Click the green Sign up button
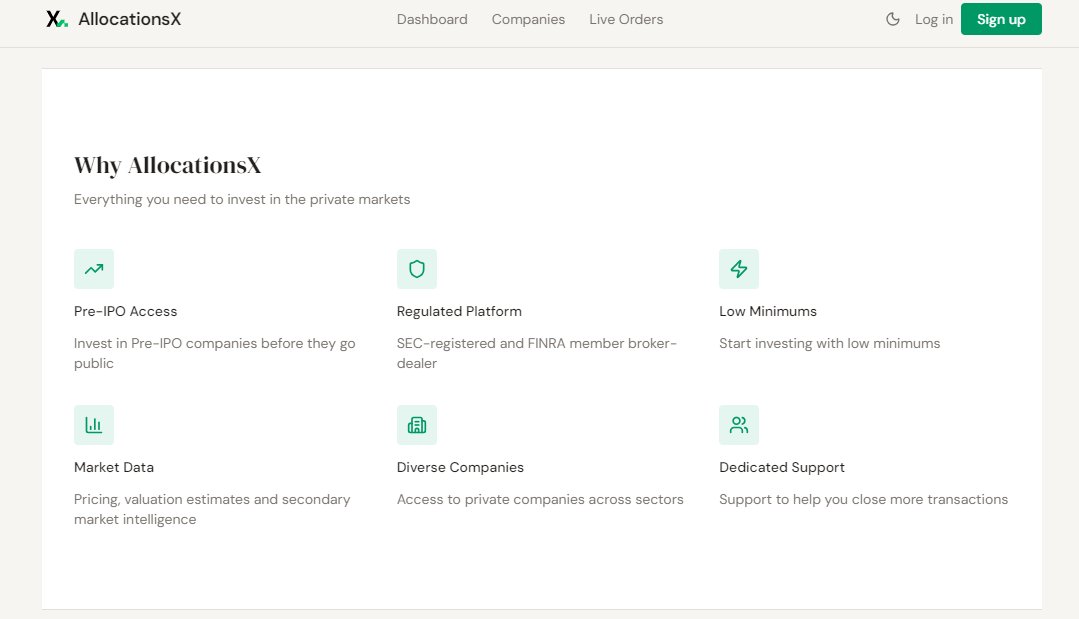The height and width of the screenshot is (619, 1079). 1001,19
